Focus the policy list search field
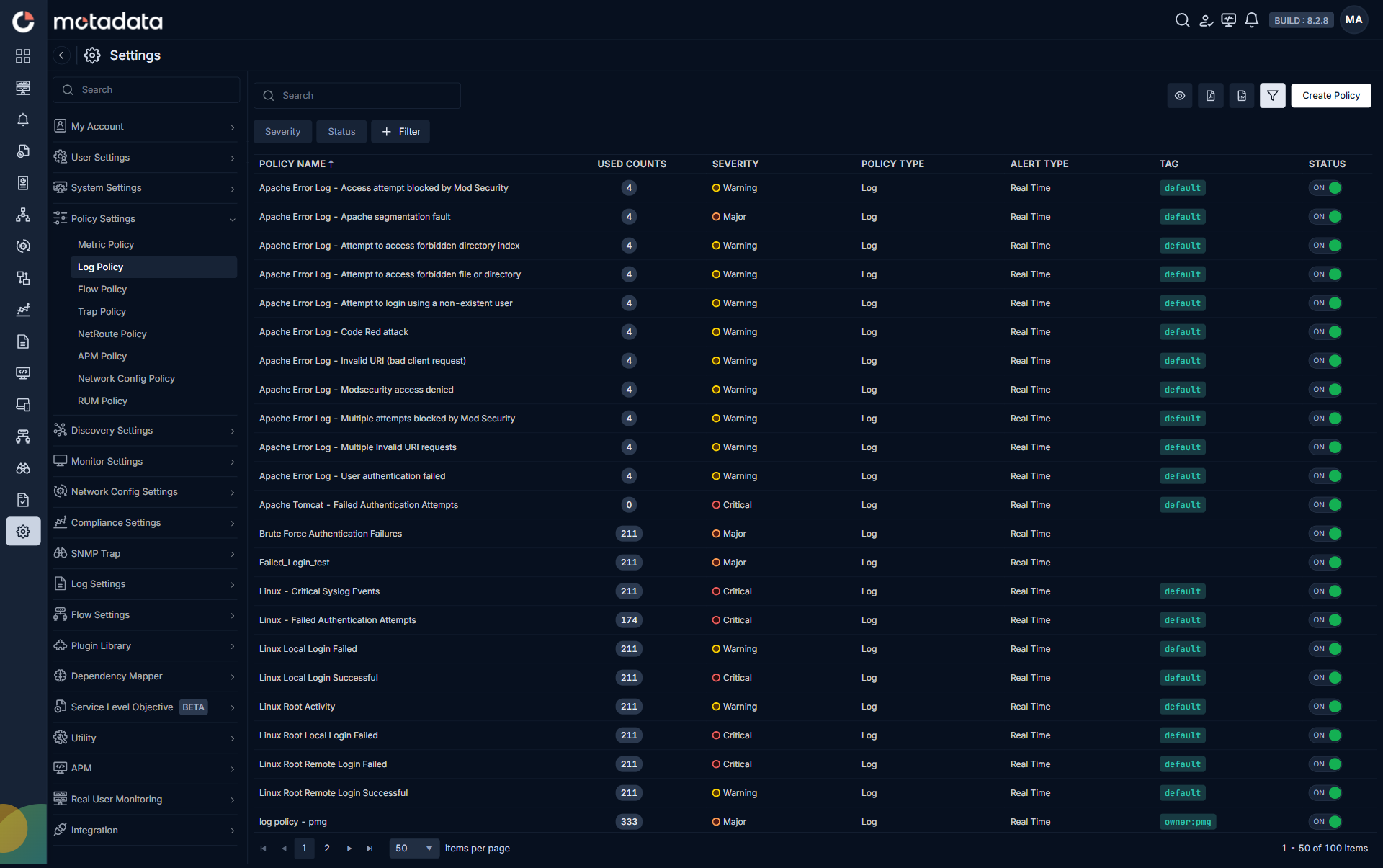1383x868 pixels. 357,96
